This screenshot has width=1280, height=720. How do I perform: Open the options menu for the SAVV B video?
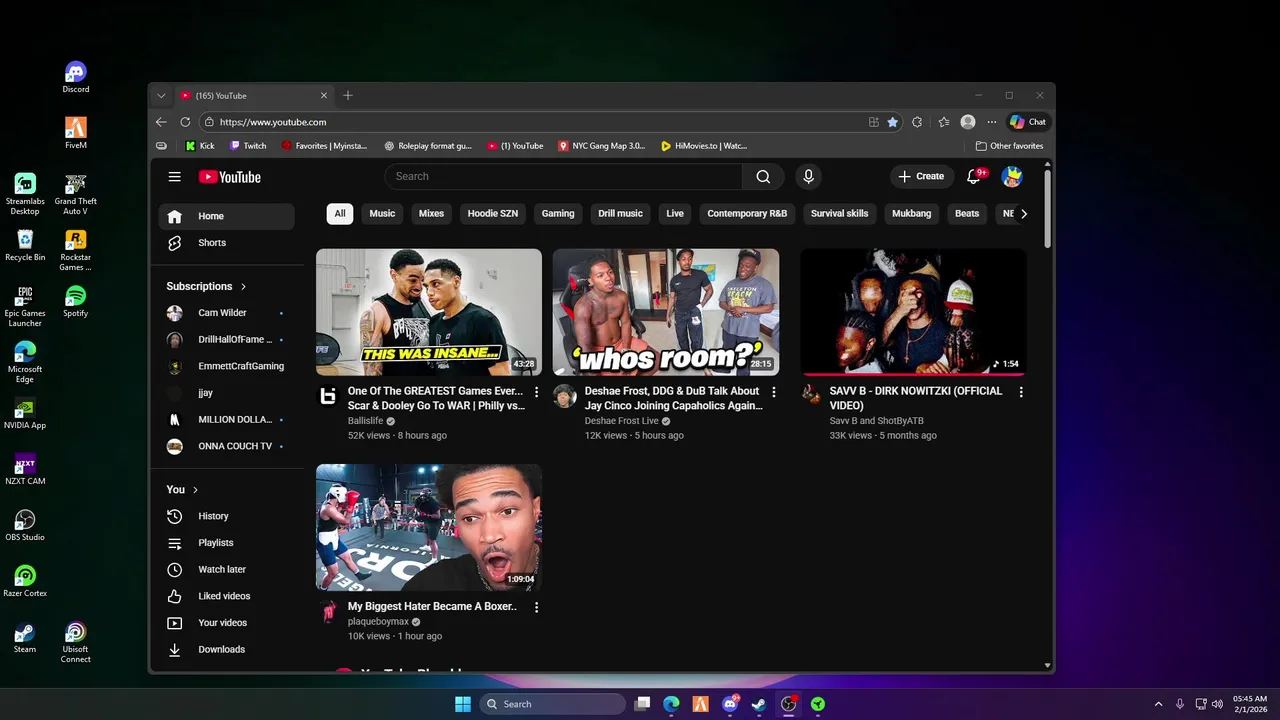click(1020, 392)
